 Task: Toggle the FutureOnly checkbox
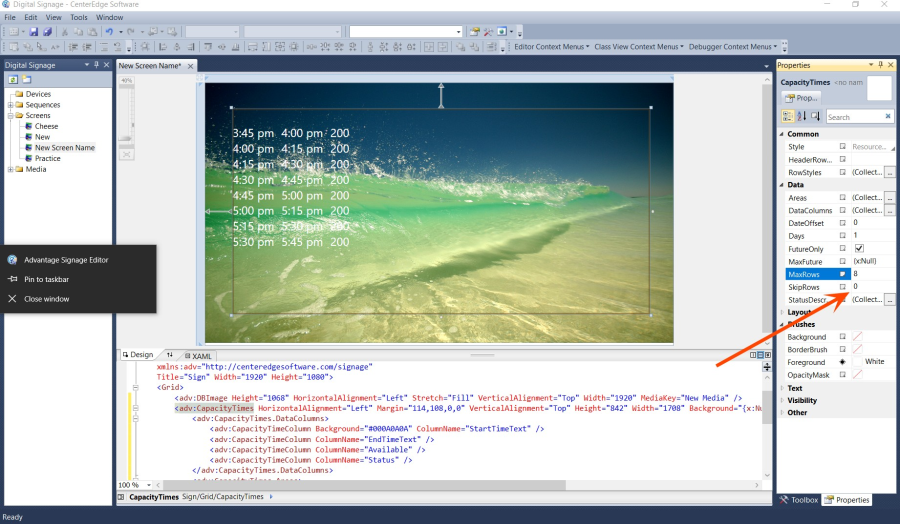tap(858, 248)
